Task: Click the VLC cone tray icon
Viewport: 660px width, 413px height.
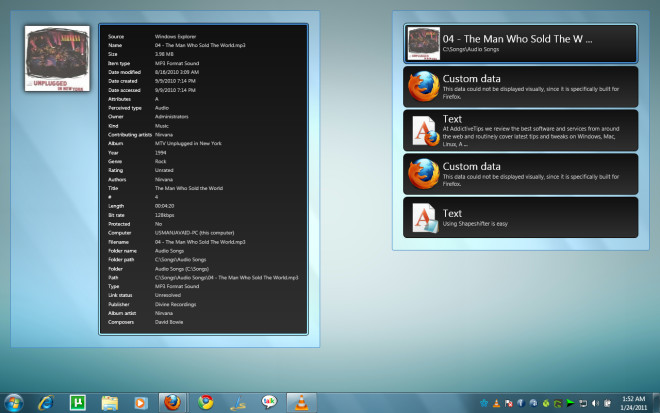Action: tap(496, 403)
